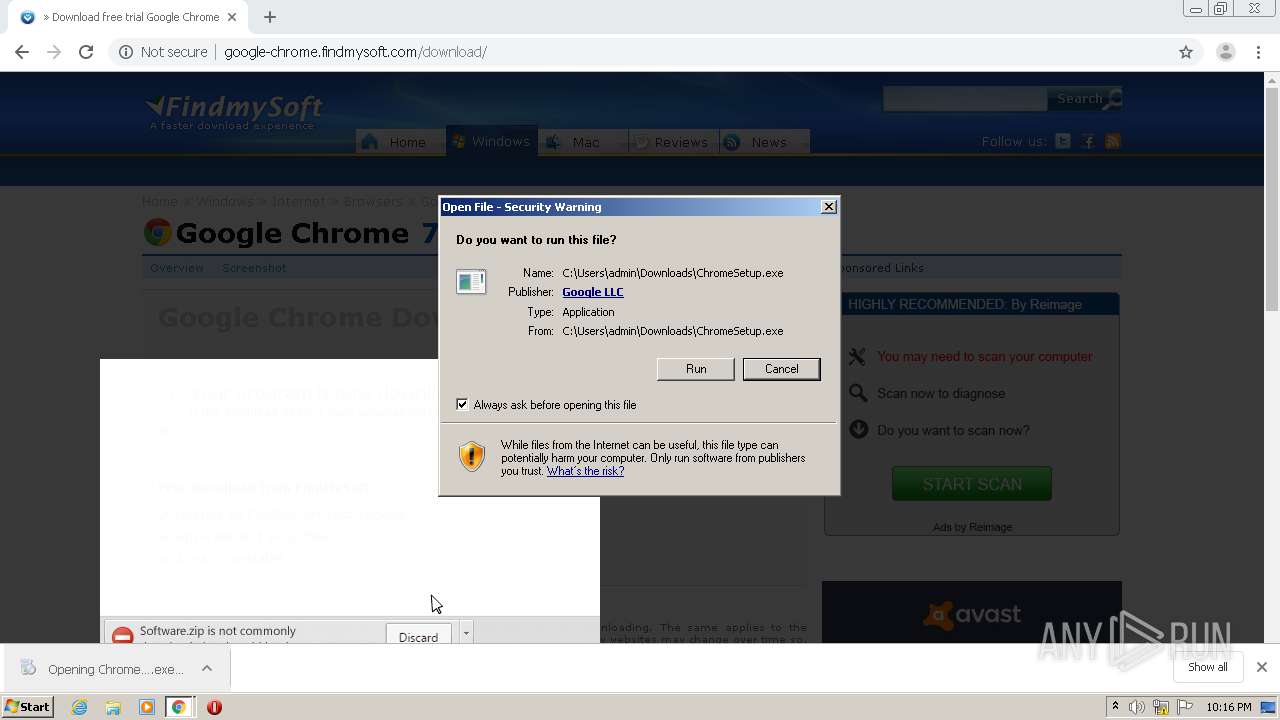Expand the Opening Chrome...exe download chevron
The width and height of the screenshot is (1280, 720).
pos(207,669)
